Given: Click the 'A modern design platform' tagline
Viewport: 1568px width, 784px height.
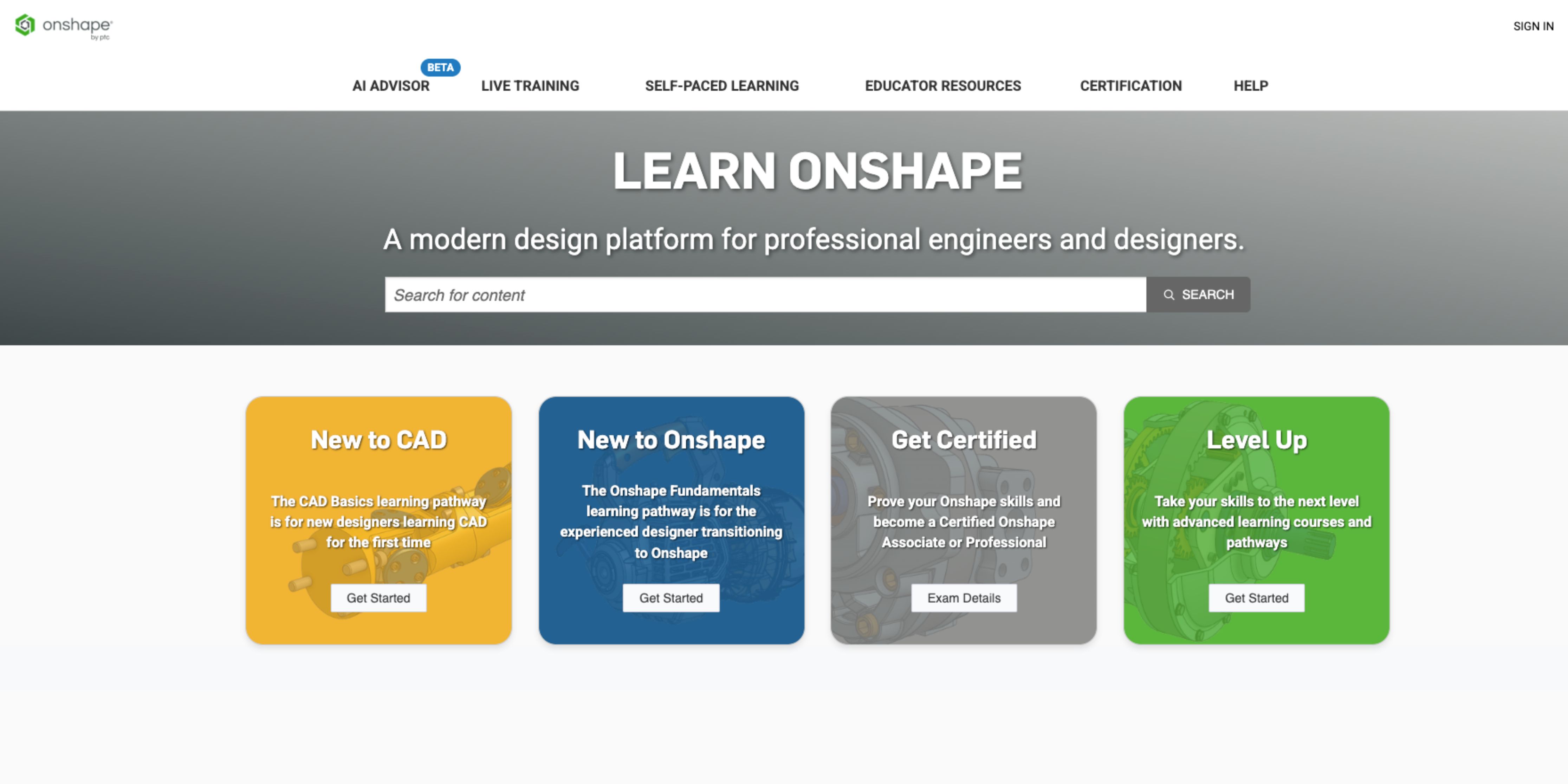Looking at the screenshot, I should coord(814,239).
